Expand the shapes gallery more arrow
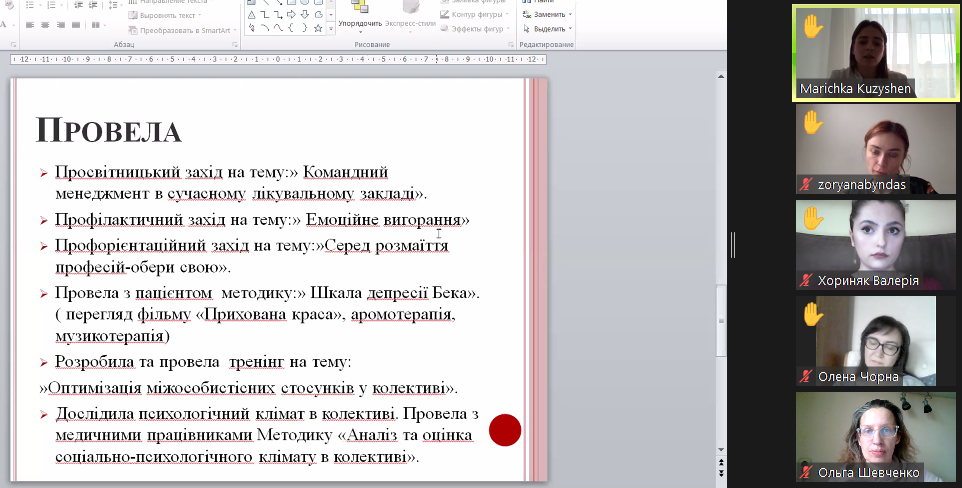 click(x=329, y=29)
